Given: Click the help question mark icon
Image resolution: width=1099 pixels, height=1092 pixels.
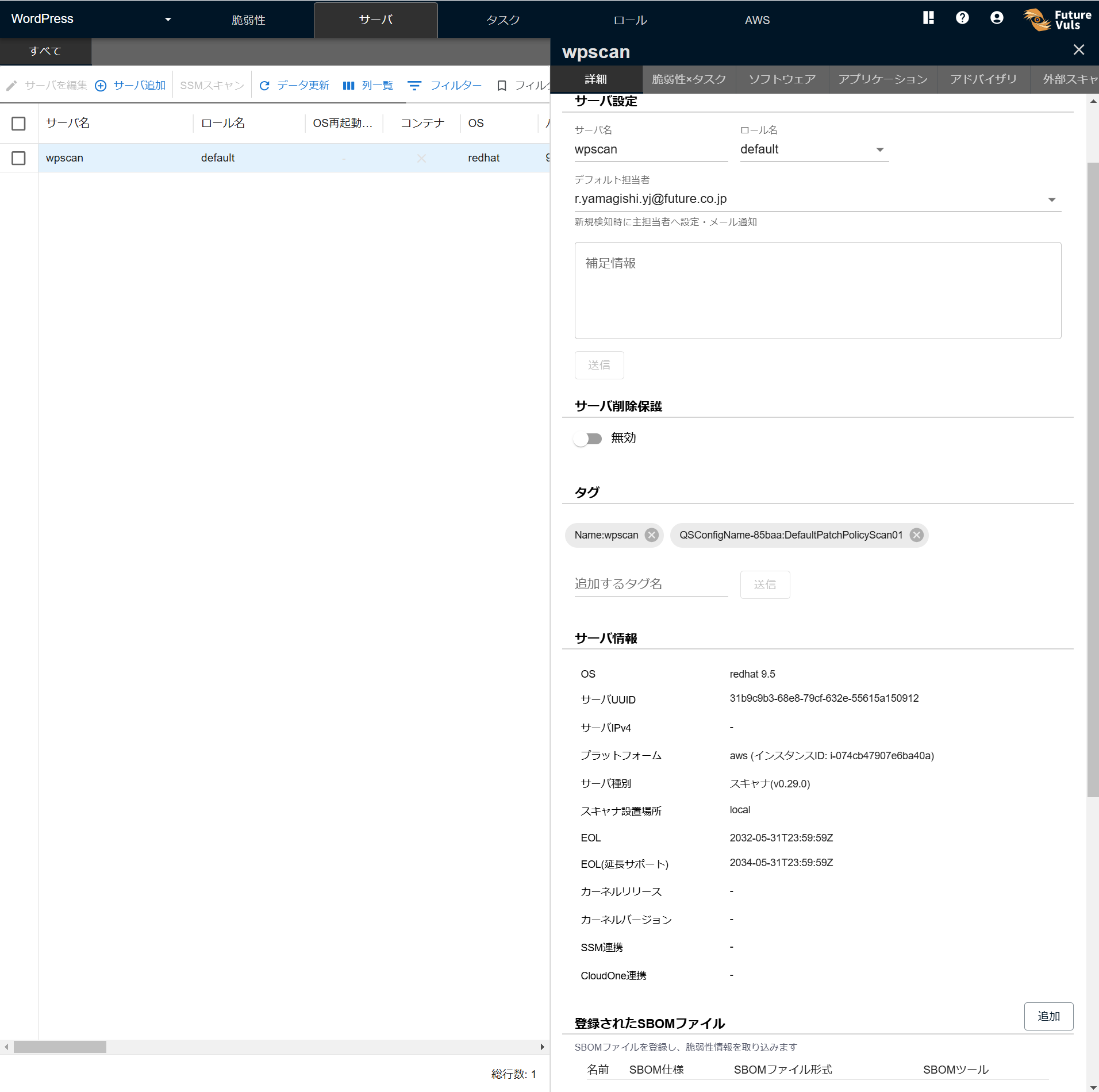Looking at the screenshot, I should pyautogui.click(x=962, y=18).
